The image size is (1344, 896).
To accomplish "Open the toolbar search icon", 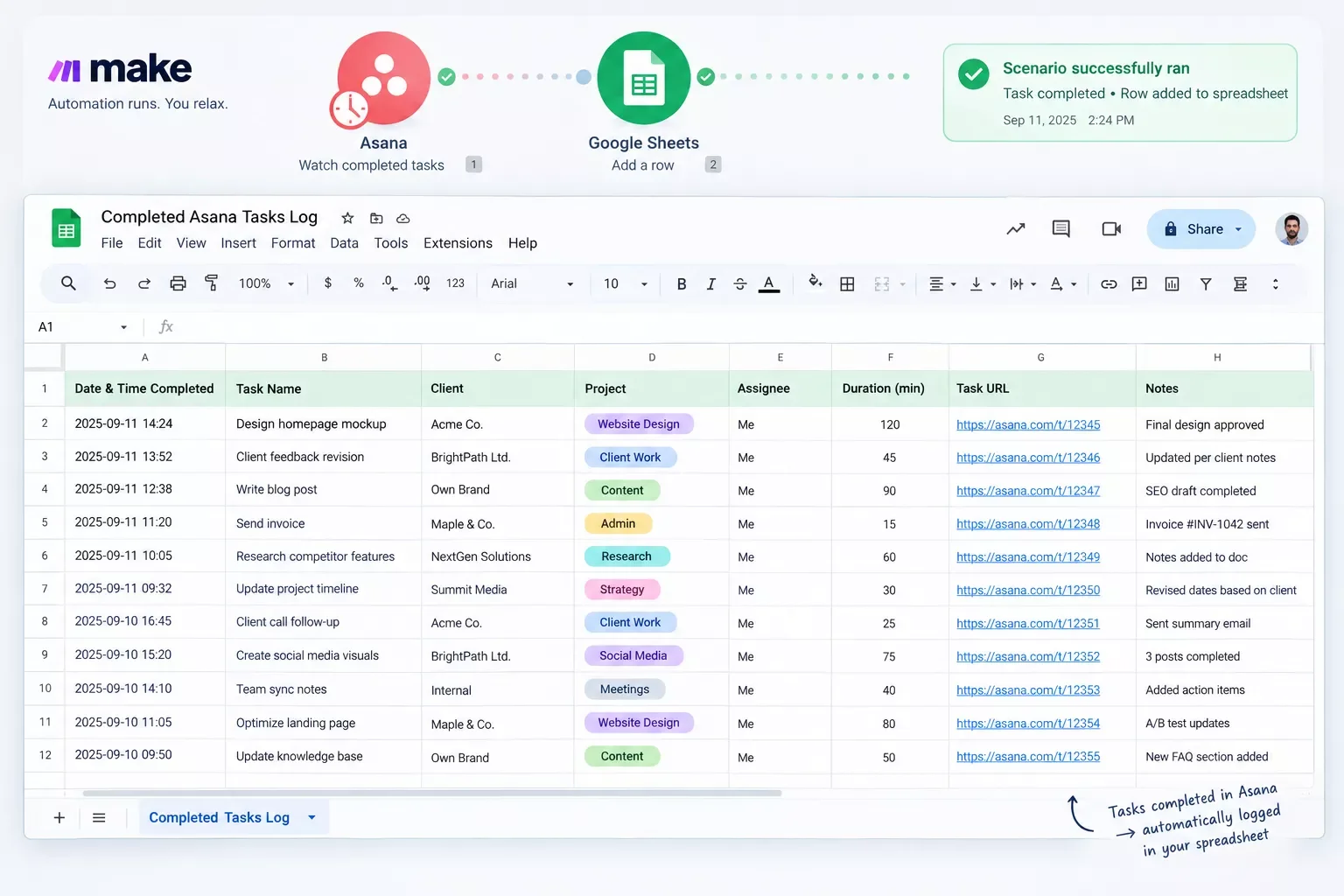I will pyautogui.click(x=68, y=283).
